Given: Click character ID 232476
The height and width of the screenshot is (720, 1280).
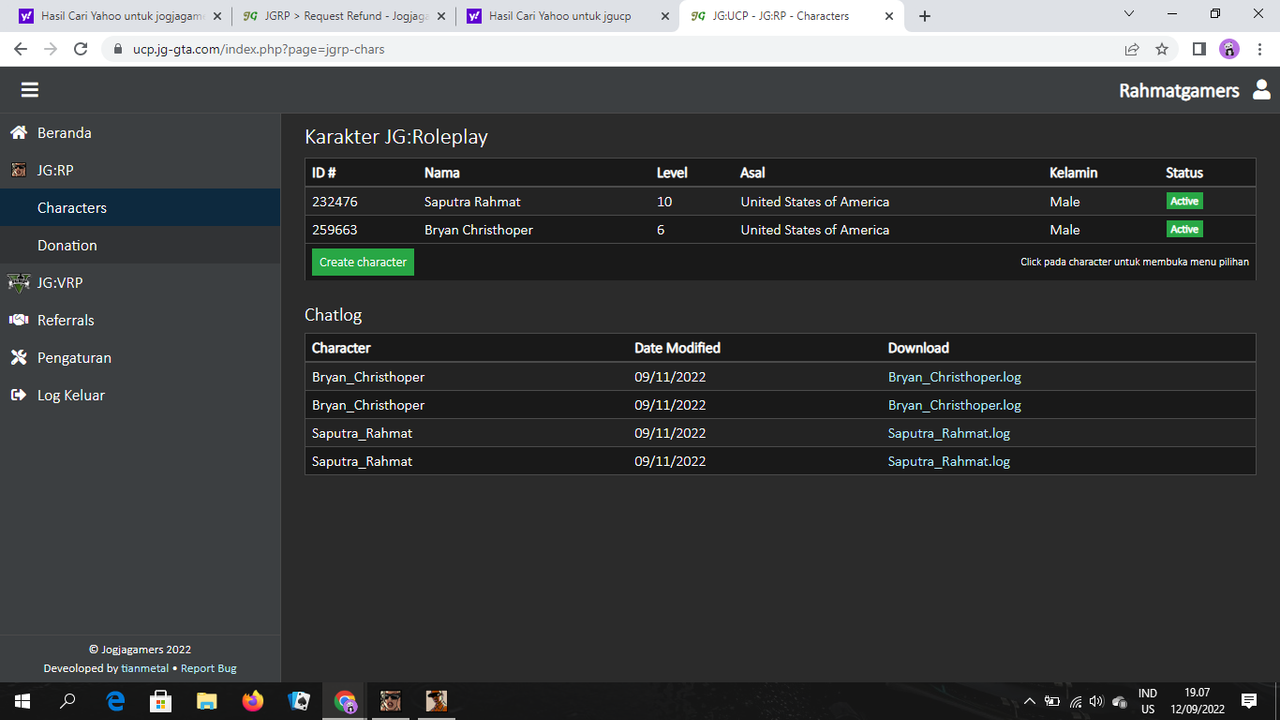Looking at the screenshot, I should coord(334,201).
